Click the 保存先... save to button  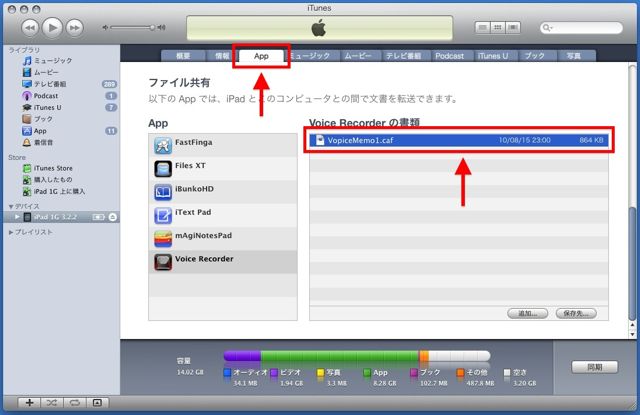tap(576, 313)
